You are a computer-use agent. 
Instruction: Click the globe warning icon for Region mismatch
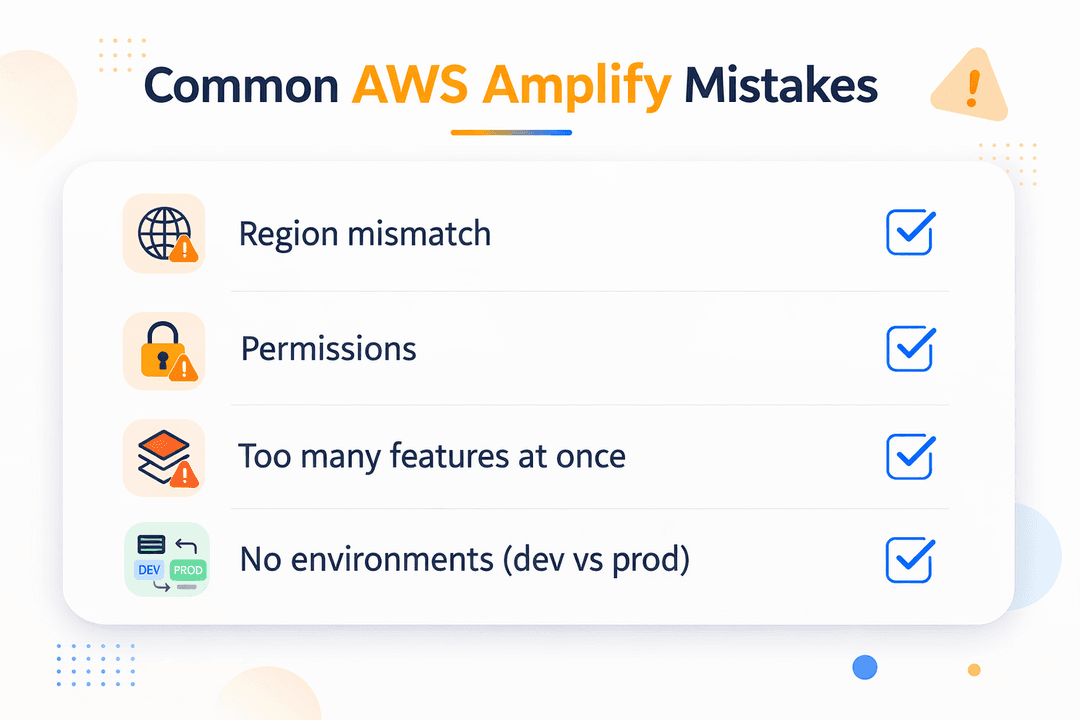164,234
